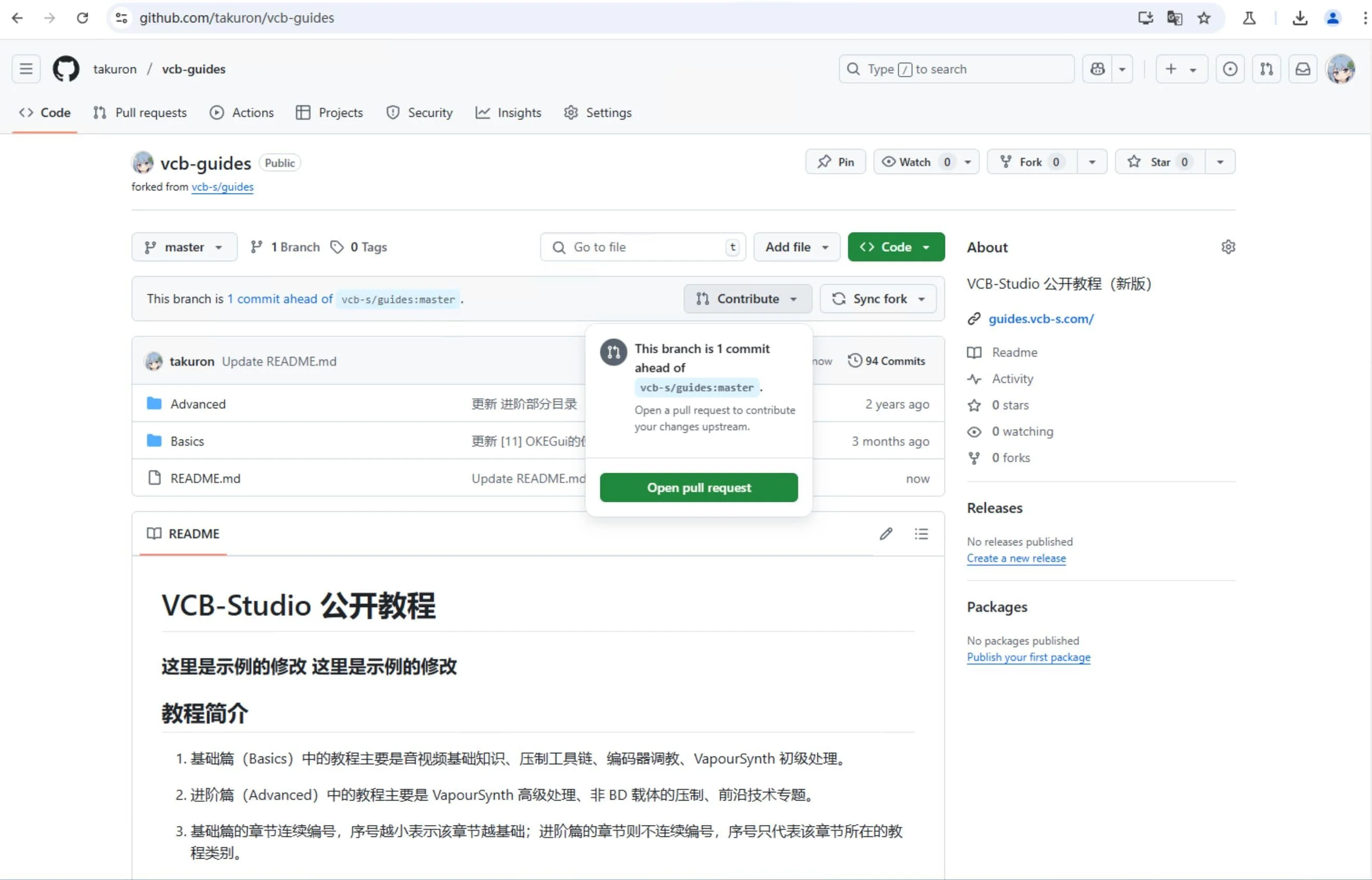
Task: Click the Go to file field
Action: pos(643,247)
